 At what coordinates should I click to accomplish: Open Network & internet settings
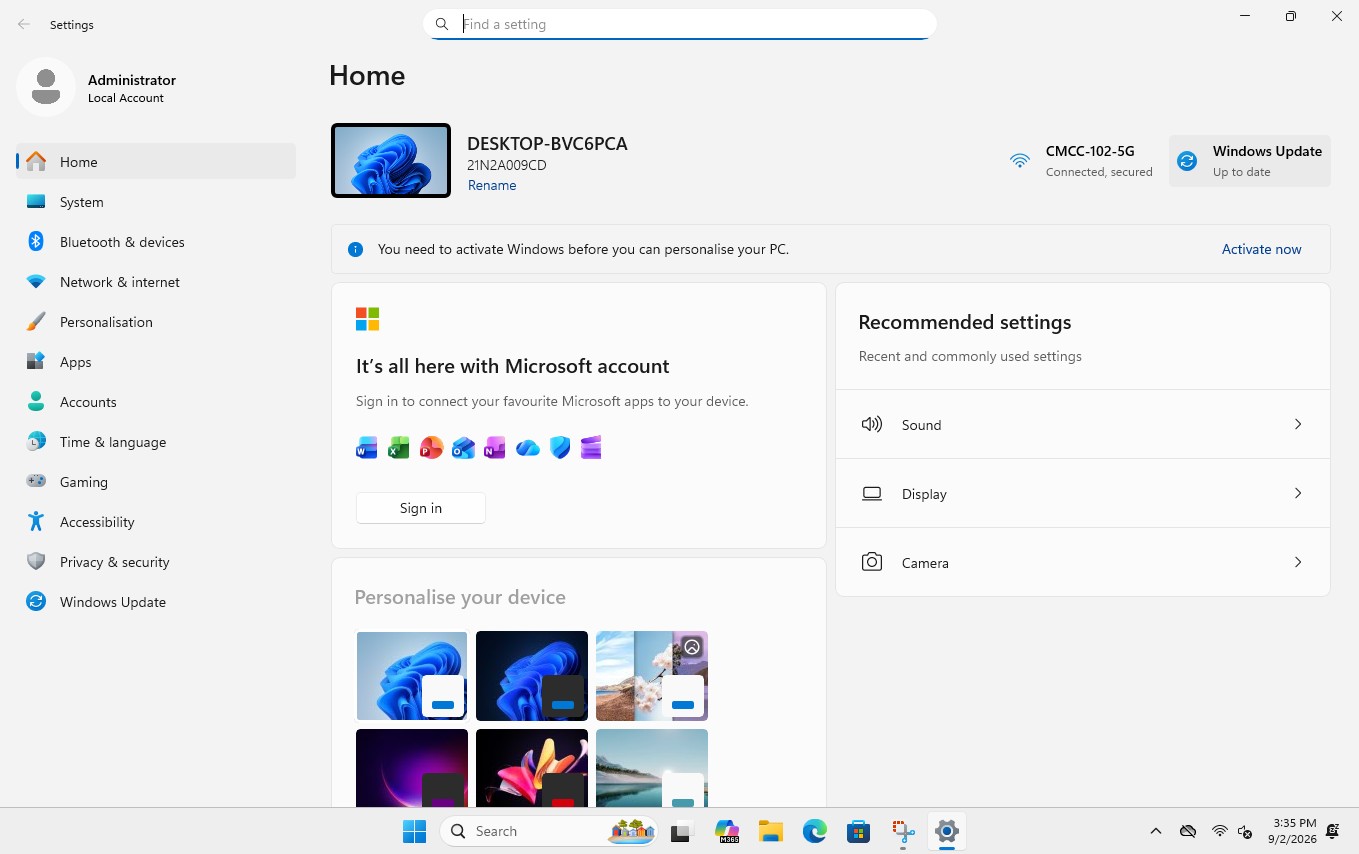(x=156, y=282)
